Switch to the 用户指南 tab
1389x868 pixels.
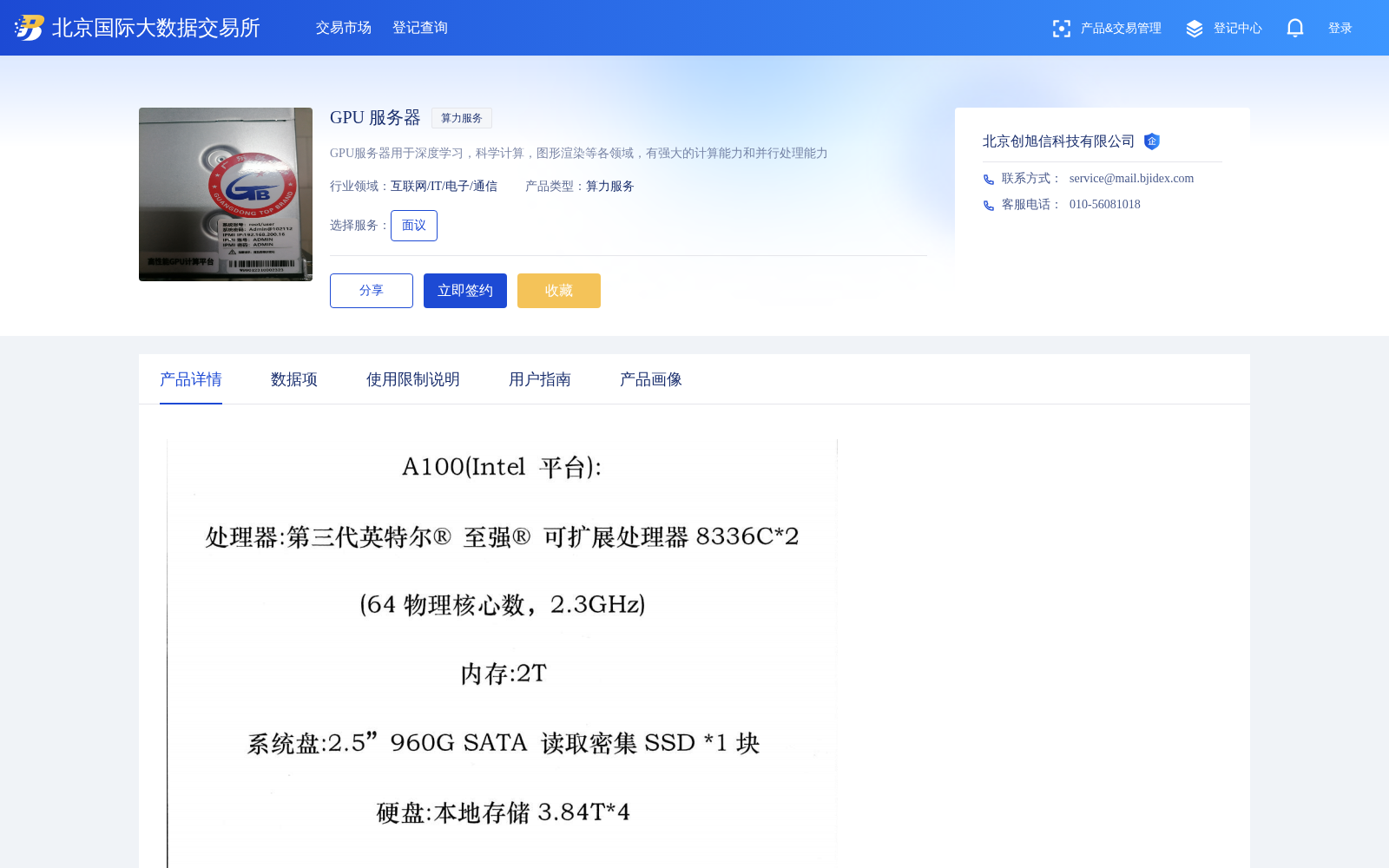[540, 379]
